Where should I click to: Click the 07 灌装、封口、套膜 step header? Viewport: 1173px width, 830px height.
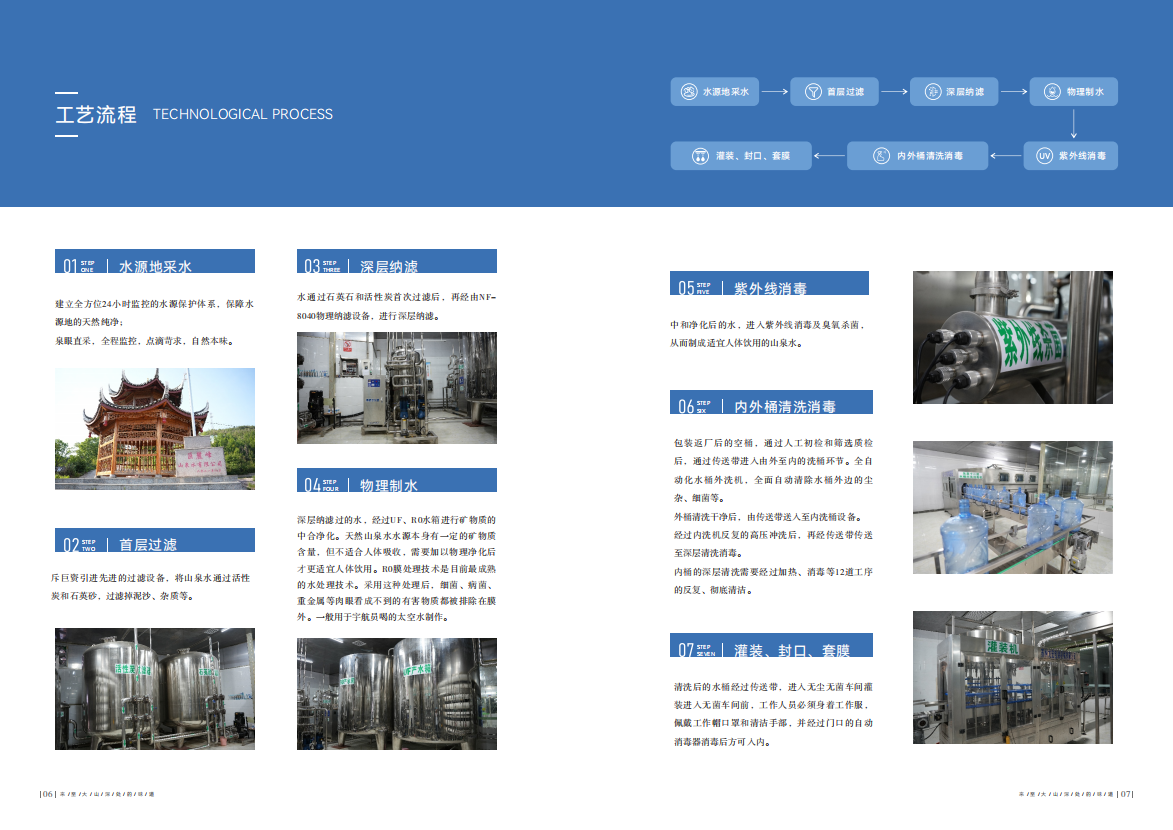pyautogui.click(x=772, y=646)
